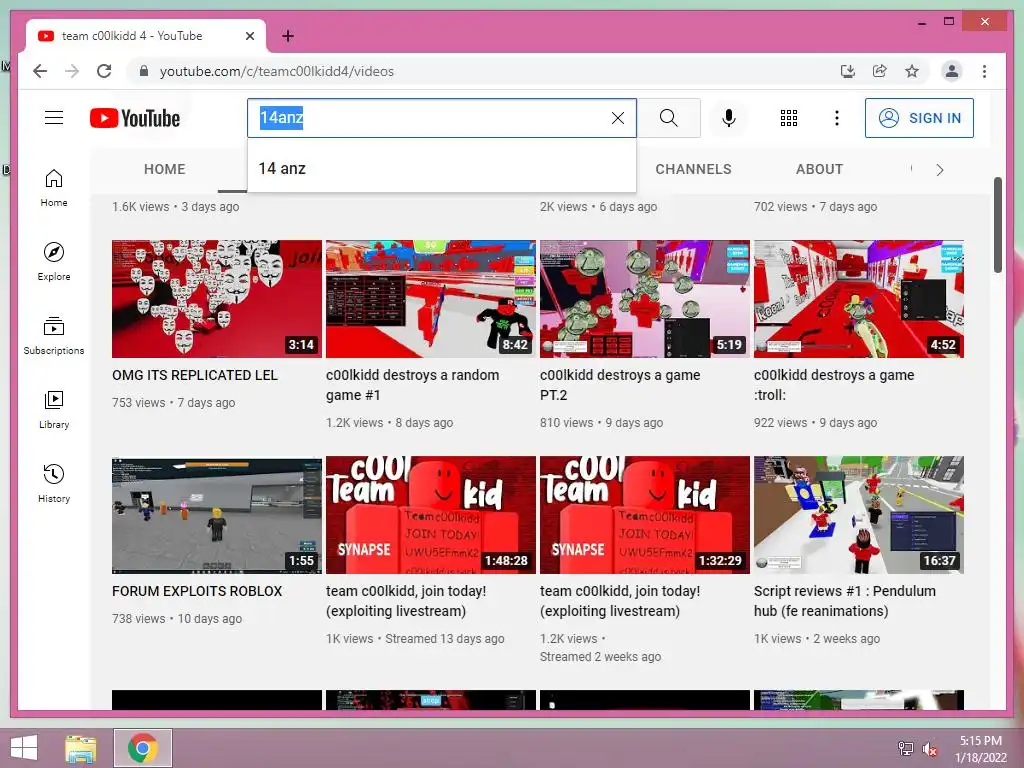
Task: Open the 3:14 Anonymous masks thumbnail
Action: pos(217,299)
